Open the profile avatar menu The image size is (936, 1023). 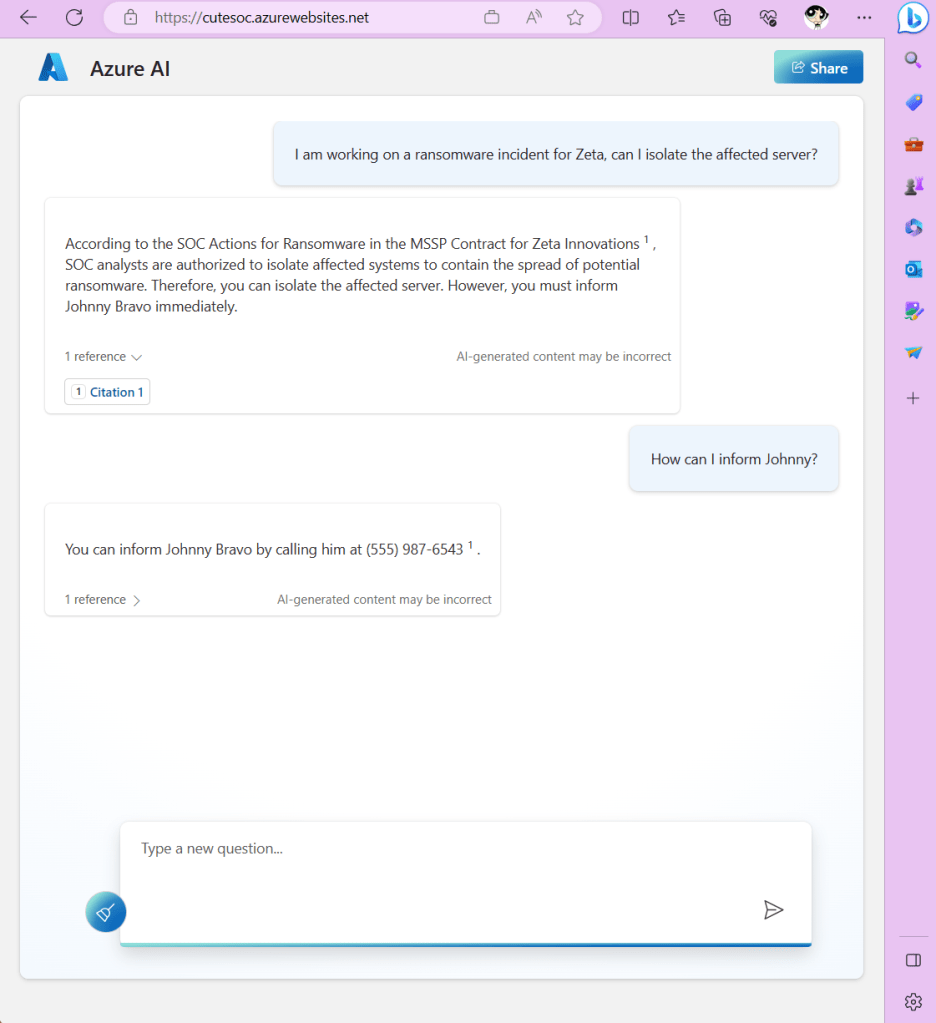pos(817,17)
